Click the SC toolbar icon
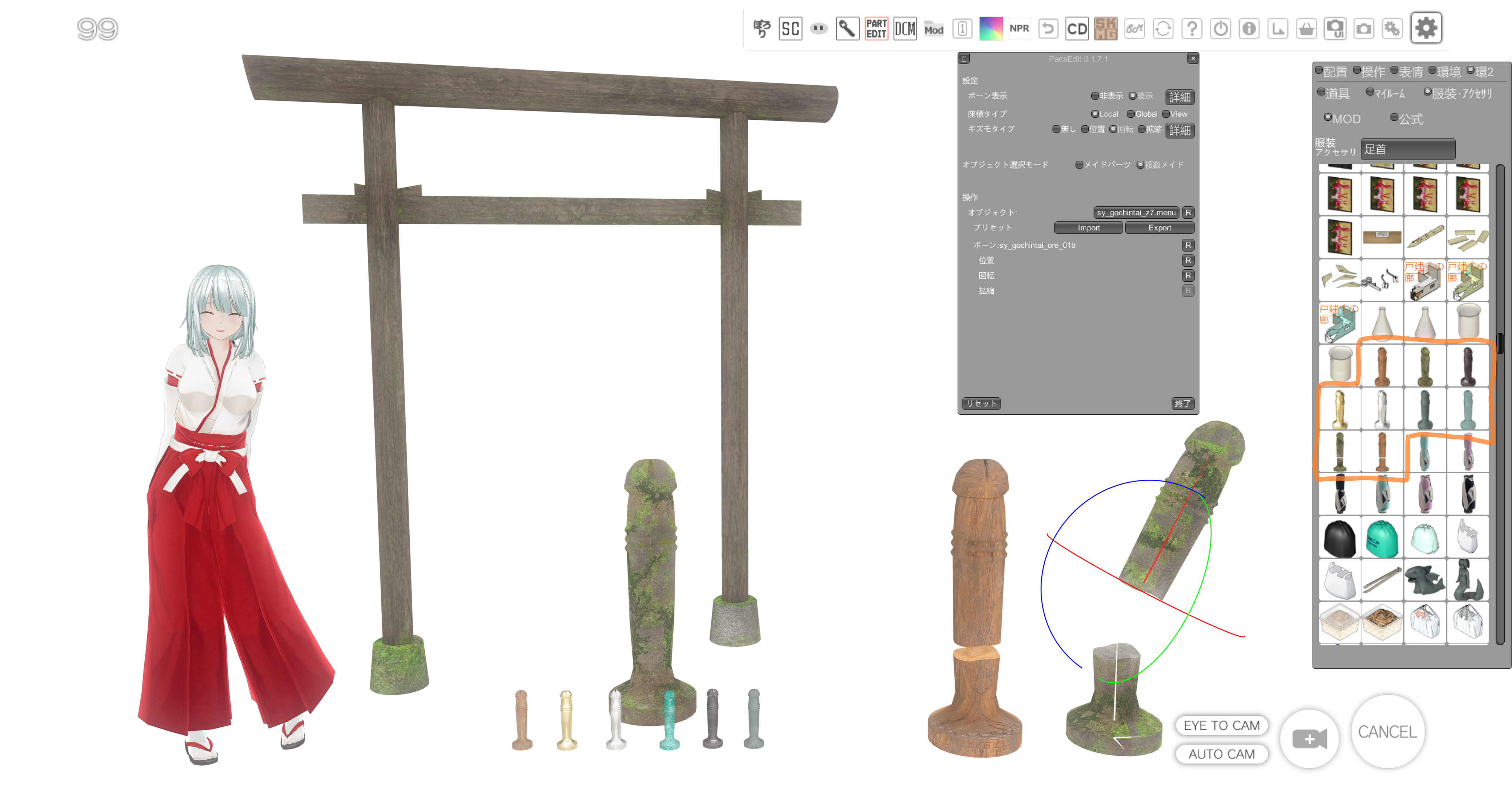Image resolution: width=1512 pixels, height=794 pixels. pos(790,28)
